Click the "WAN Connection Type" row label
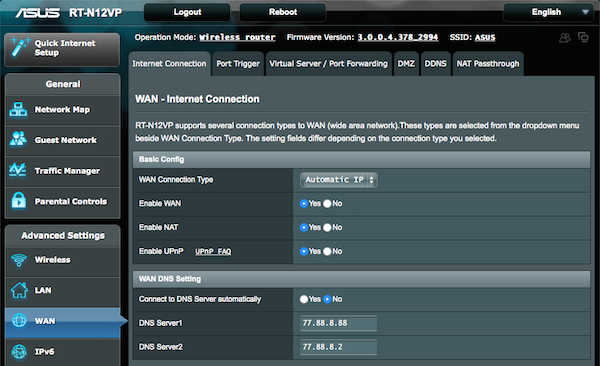The height and width of the screenshot is (366, 600). coord(176,180)
